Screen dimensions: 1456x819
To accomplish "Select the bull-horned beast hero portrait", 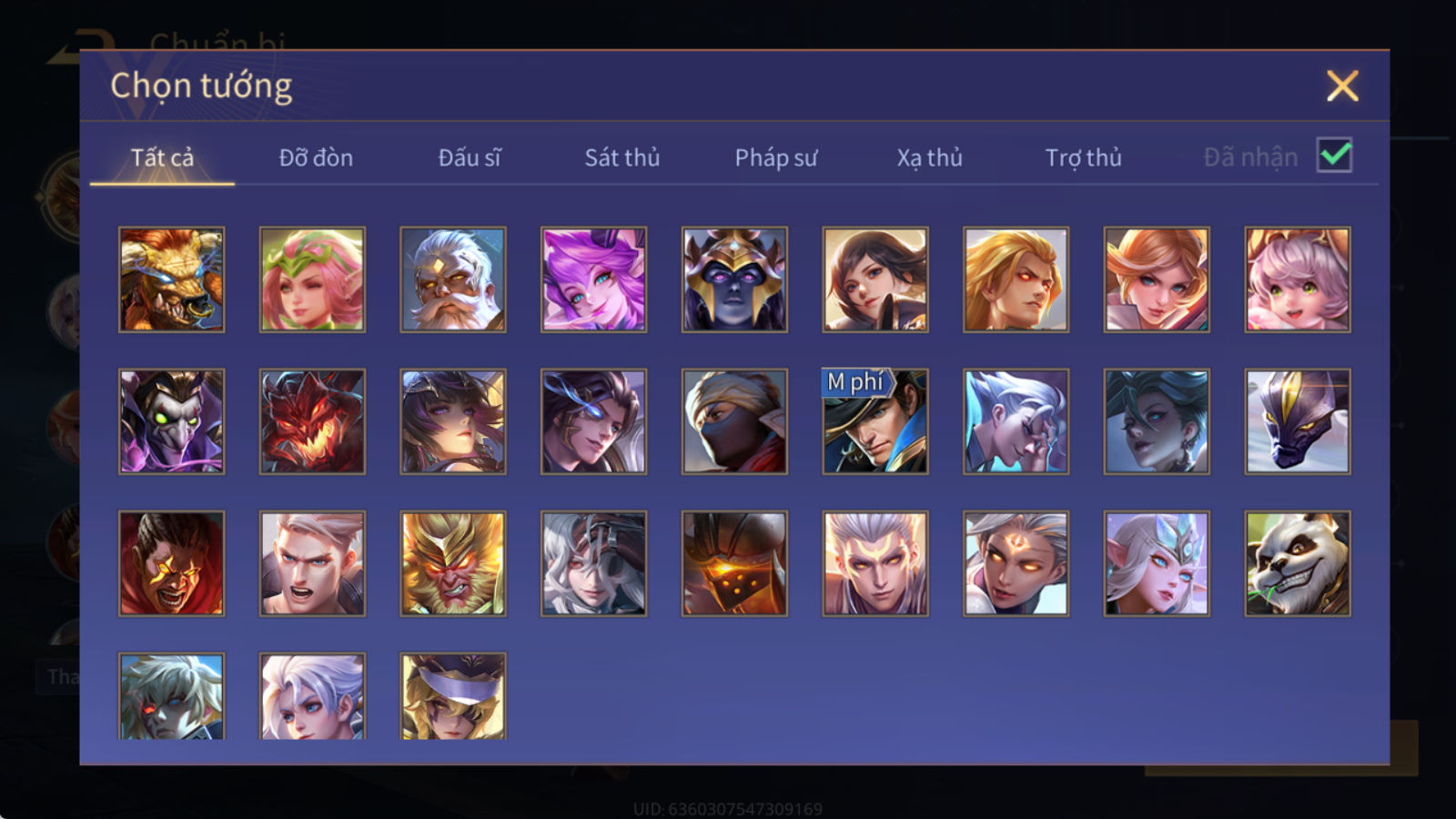I will pos(172,279).
